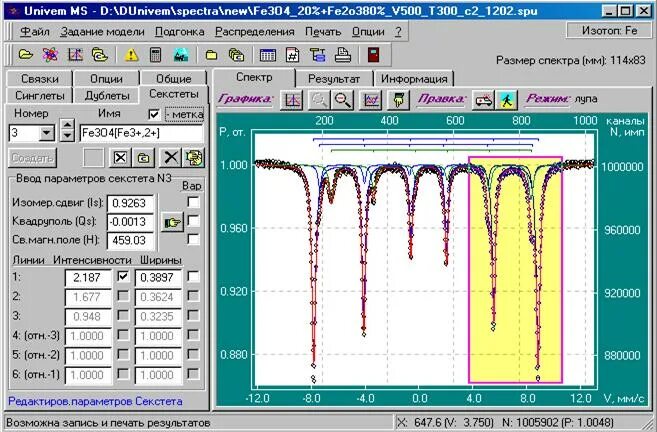
Task: Switch to the Дублеты tab
Action: click(x=106, y=96)
